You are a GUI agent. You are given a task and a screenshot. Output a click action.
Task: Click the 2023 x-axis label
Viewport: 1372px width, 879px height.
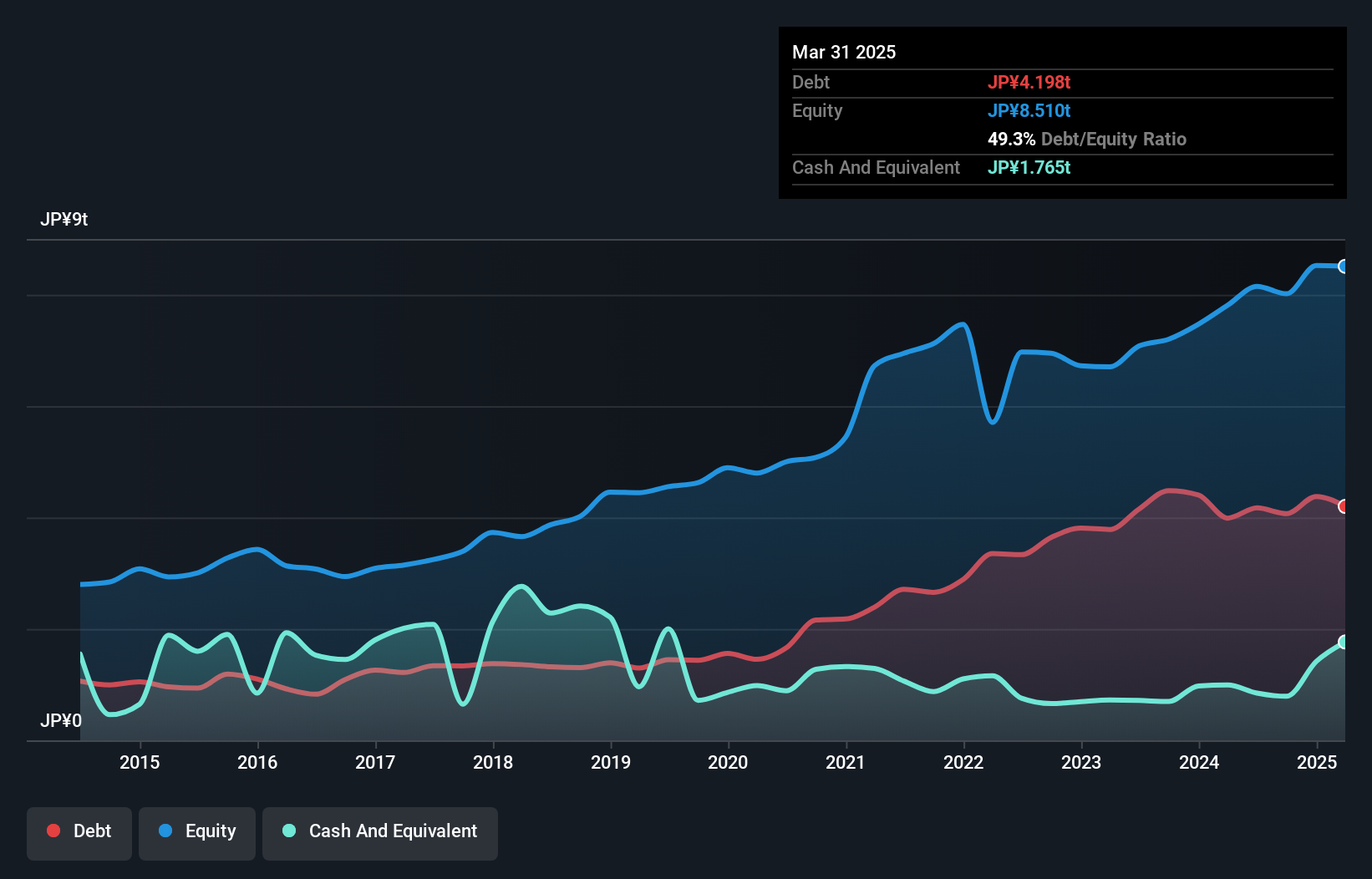(1081, 762)
